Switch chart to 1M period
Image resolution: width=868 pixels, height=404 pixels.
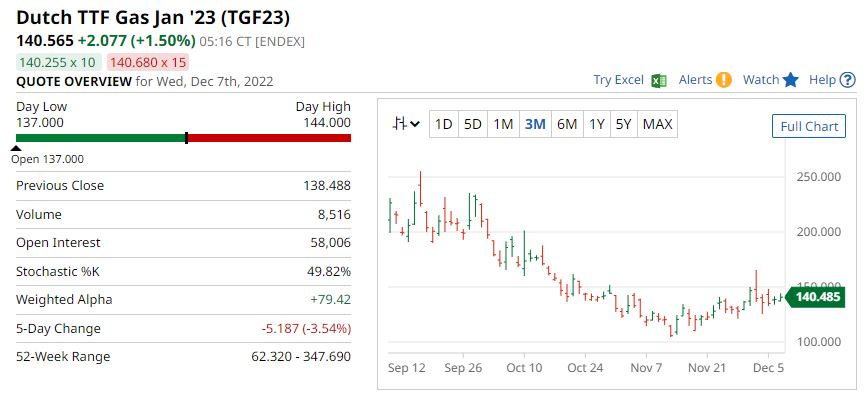[504, 124]
